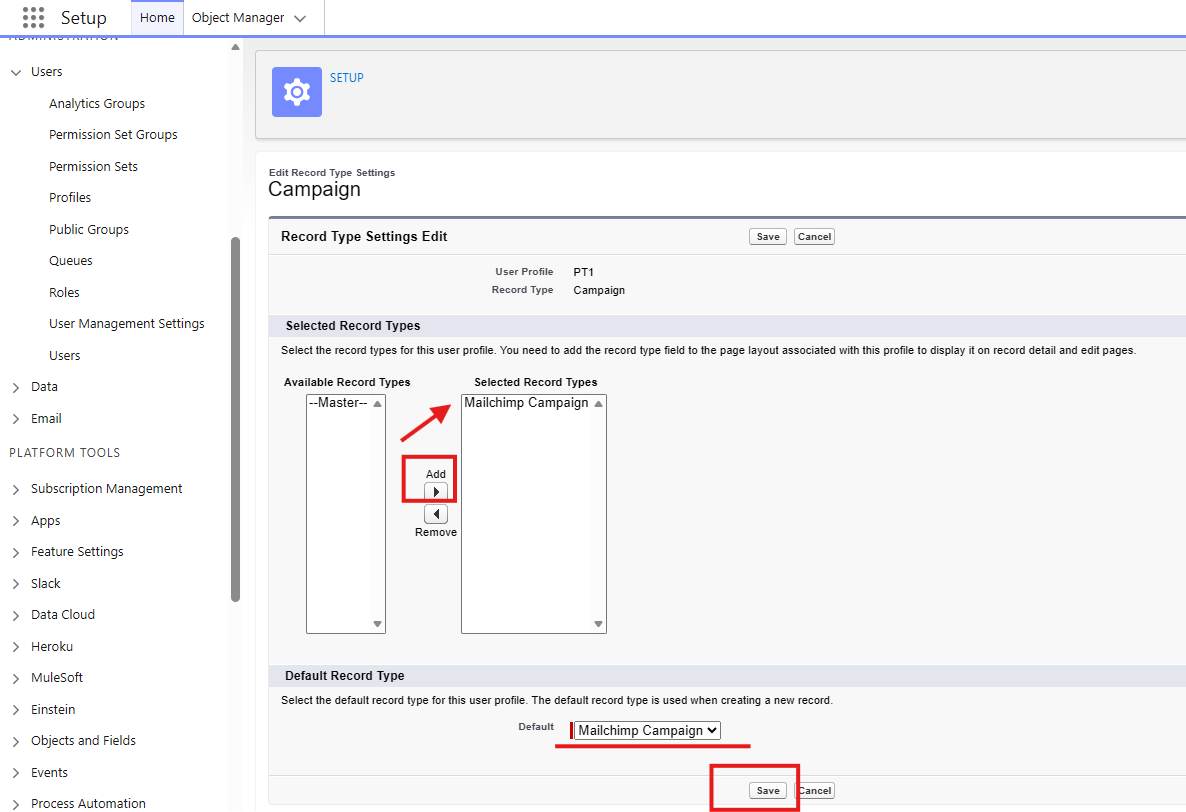Open the Default record type dropdown
The width and height of the screenshot is (1186, 812).
pos(647,730)
